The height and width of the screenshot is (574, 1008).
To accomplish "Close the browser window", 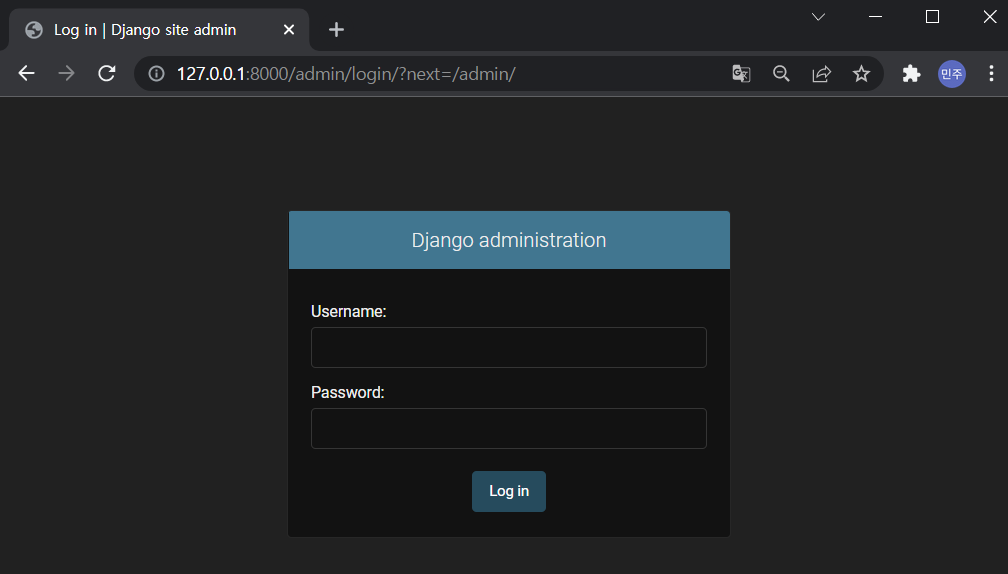I will pyautogui.click(x=990, y=17).
